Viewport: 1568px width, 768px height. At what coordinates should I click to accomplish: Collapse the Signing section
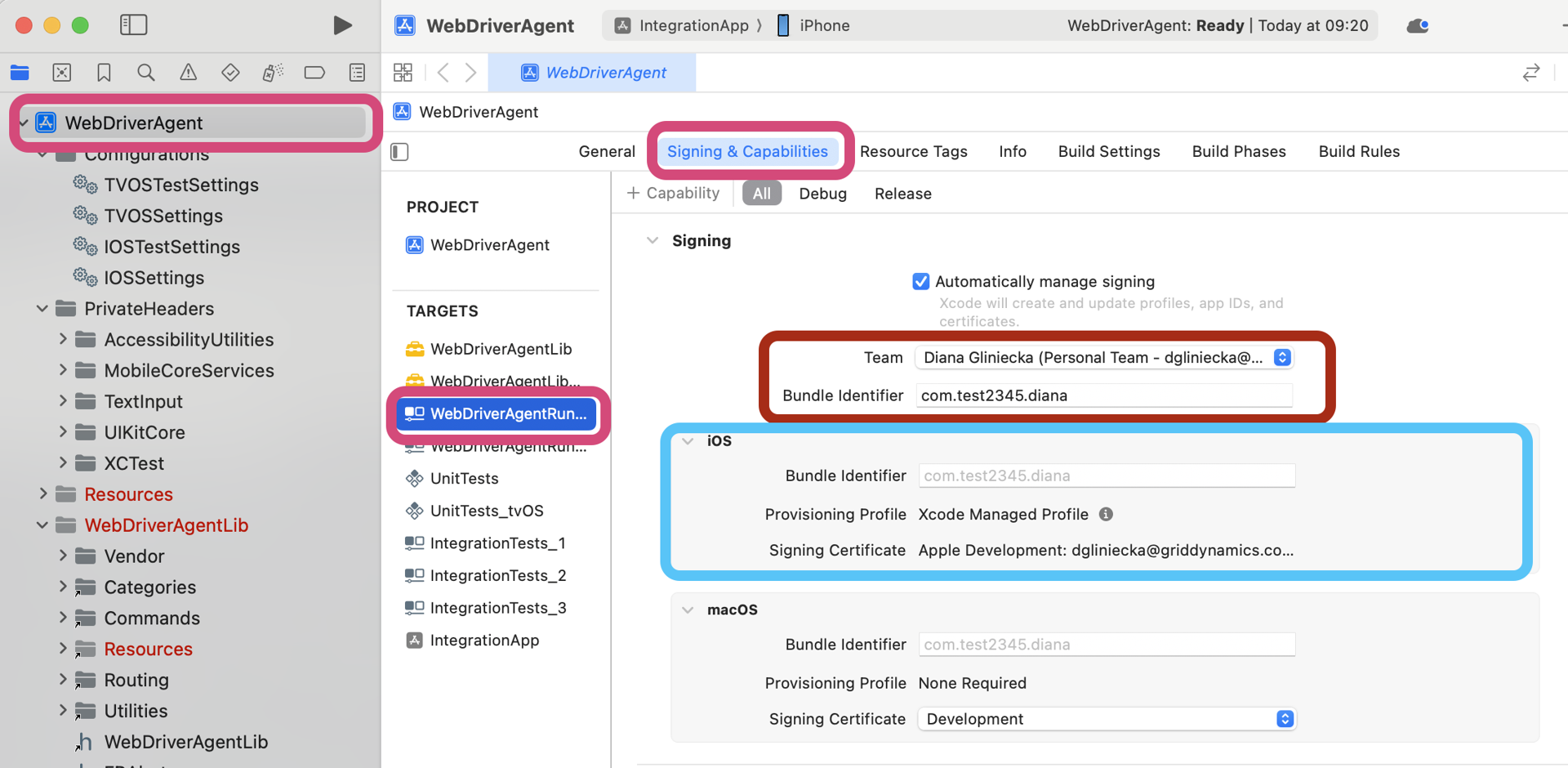coord(653,241)
